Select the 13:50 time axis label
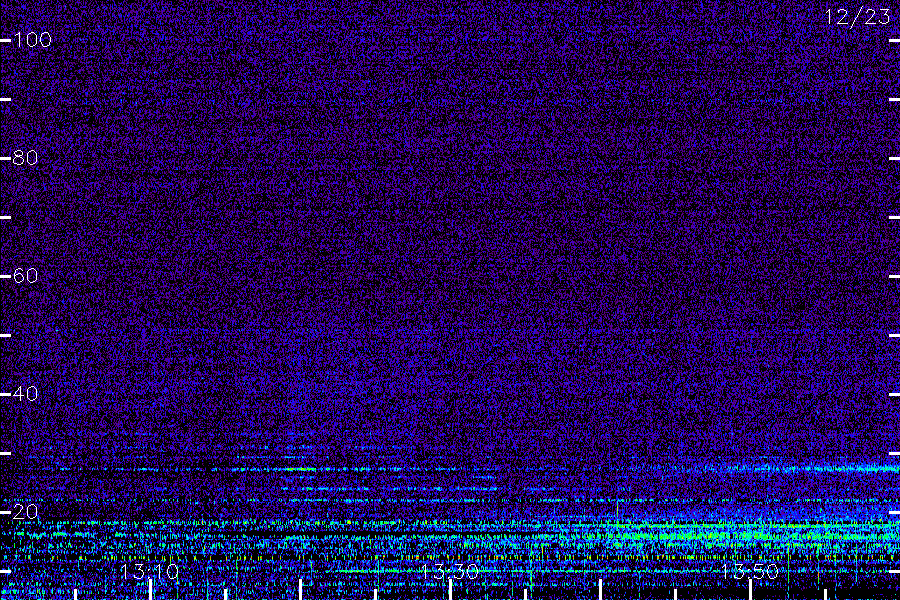 750,572
